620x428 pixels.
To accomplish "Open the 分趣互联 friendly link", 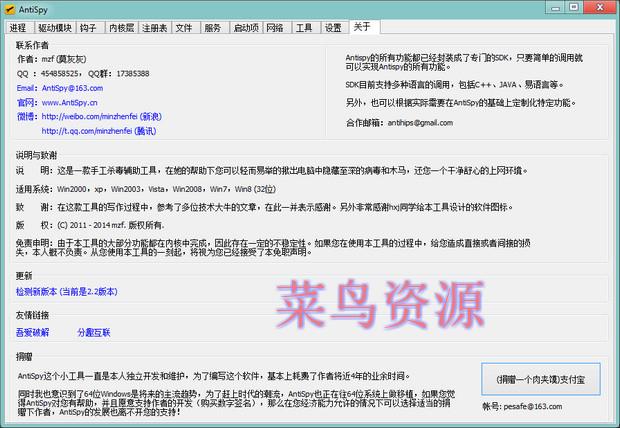I will coord(94,332).
